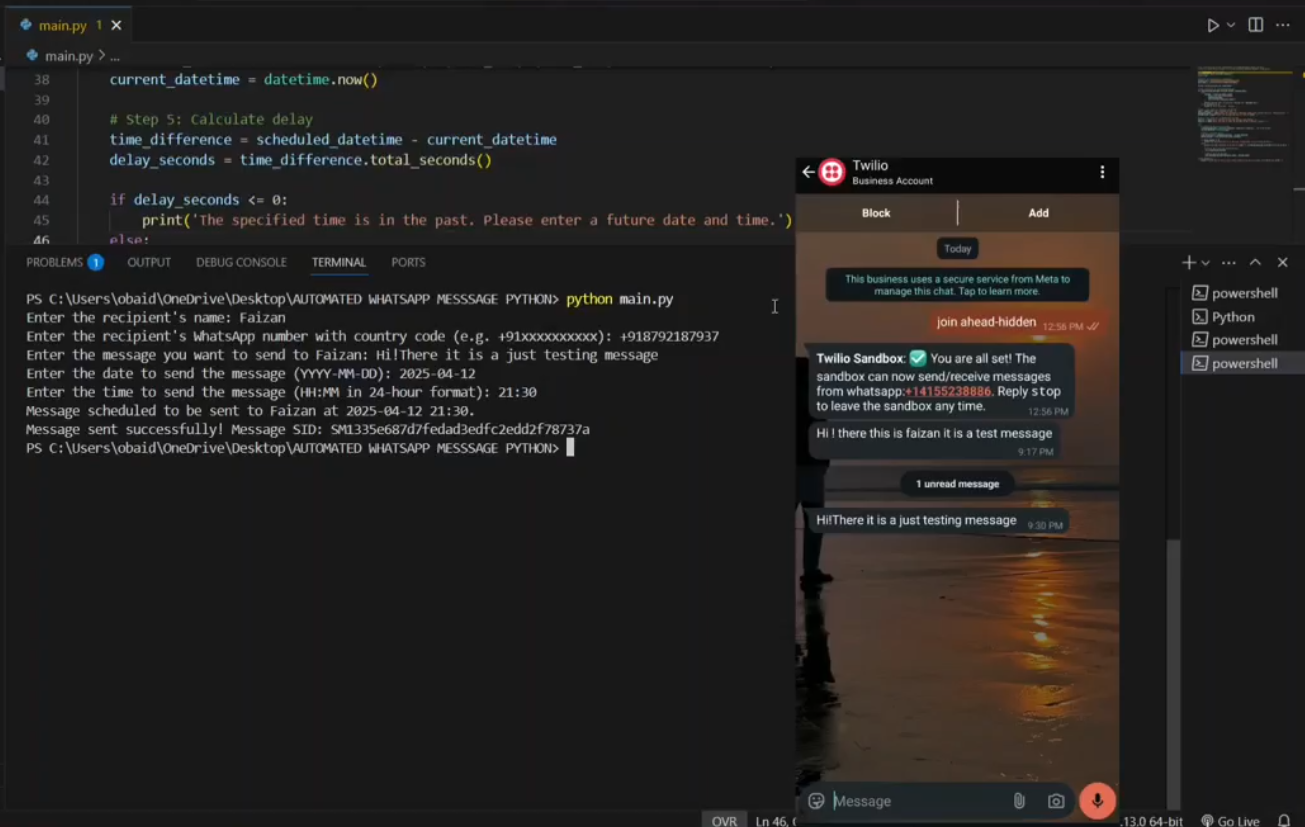Close the terminal panel with the X
Screen dimensions: 1305x827
tap(1283, 262)
